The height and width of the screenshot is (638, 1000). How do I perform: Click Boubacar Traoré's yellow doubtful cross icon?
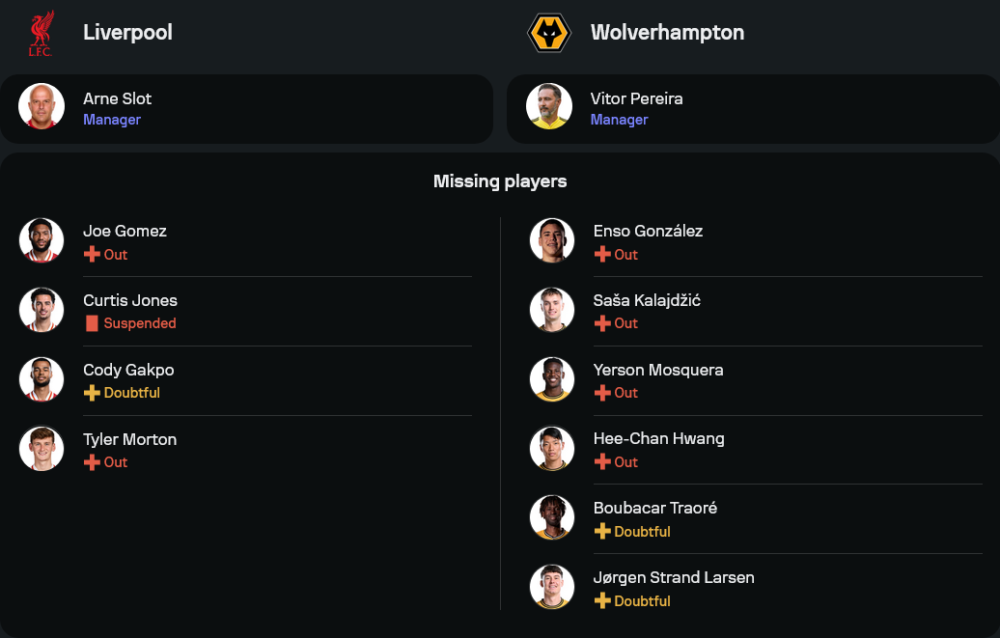[602, 532]
